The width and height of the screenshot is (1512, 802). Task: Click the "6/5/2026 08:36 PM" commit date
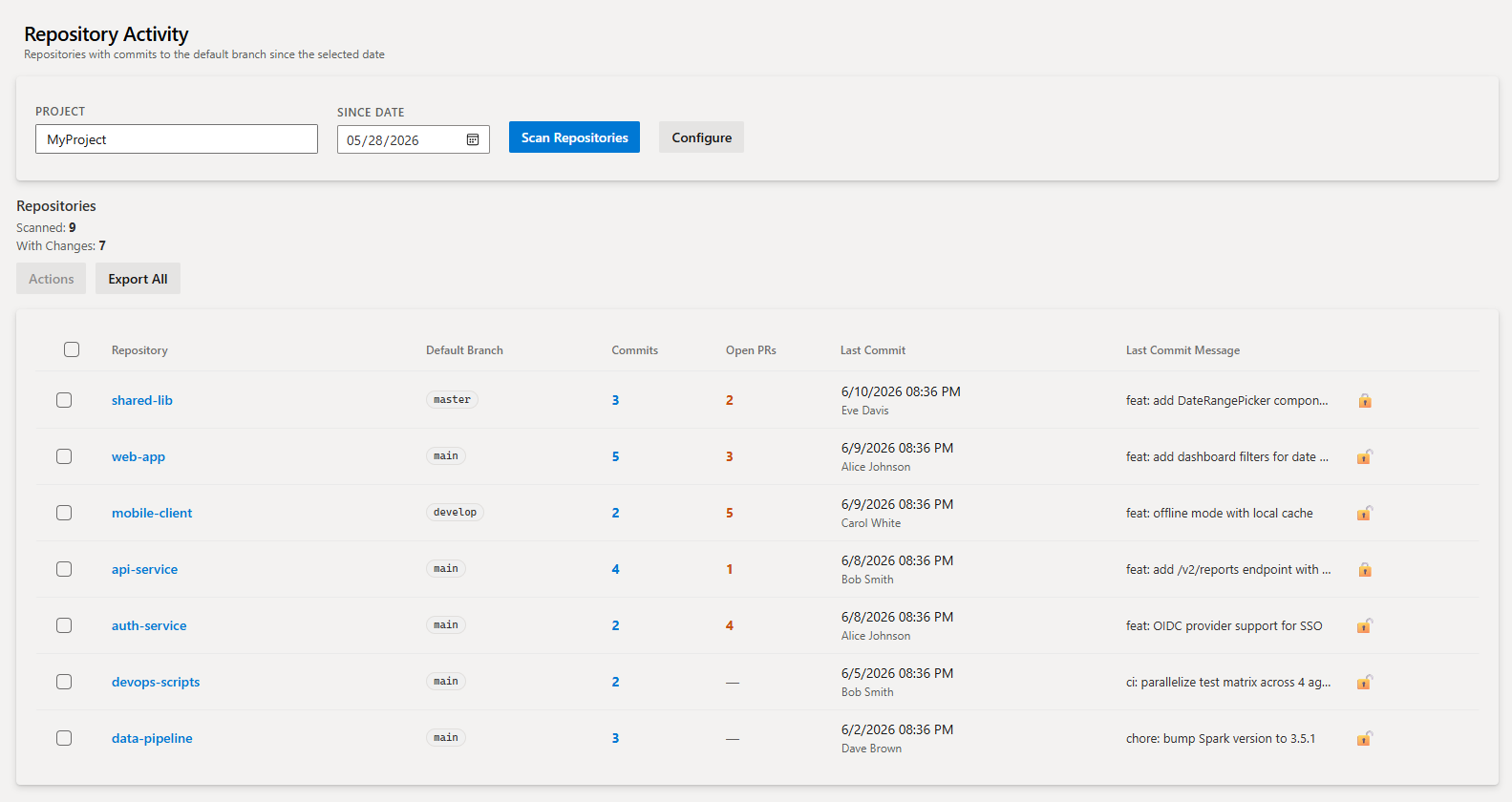[897, 673]
